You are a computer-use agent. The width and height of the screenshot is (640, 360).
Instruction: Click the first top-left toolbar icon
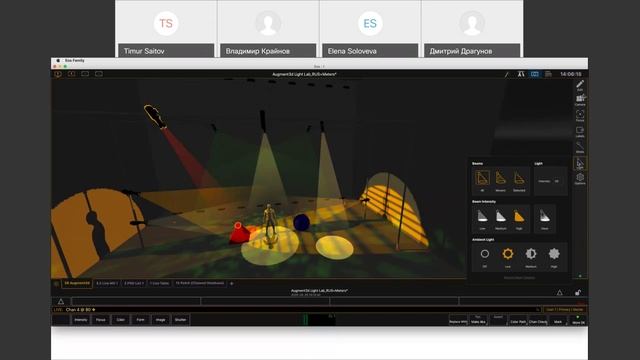click(58, 74)
